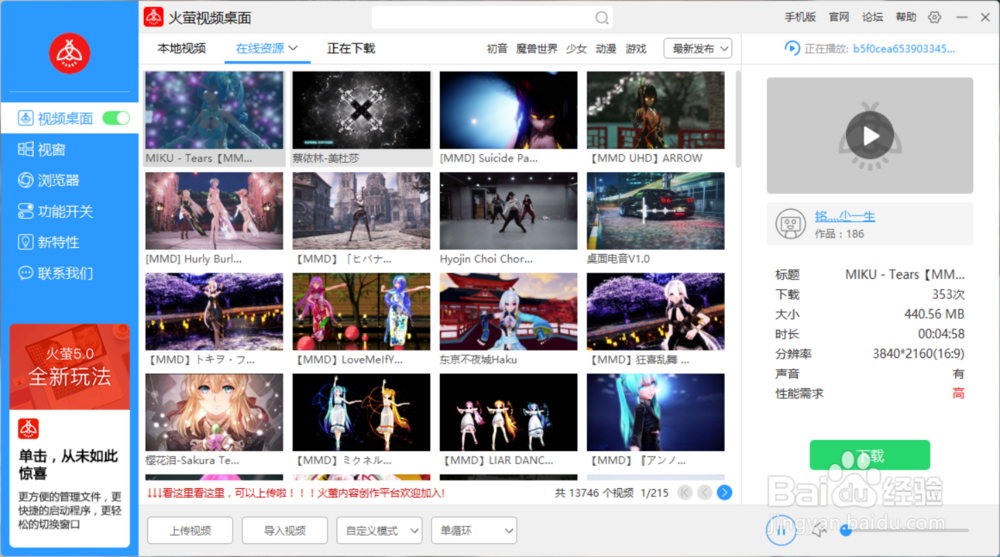
Task: Open the 浏览器 sidebar section
Action: (x=48, y=181)
